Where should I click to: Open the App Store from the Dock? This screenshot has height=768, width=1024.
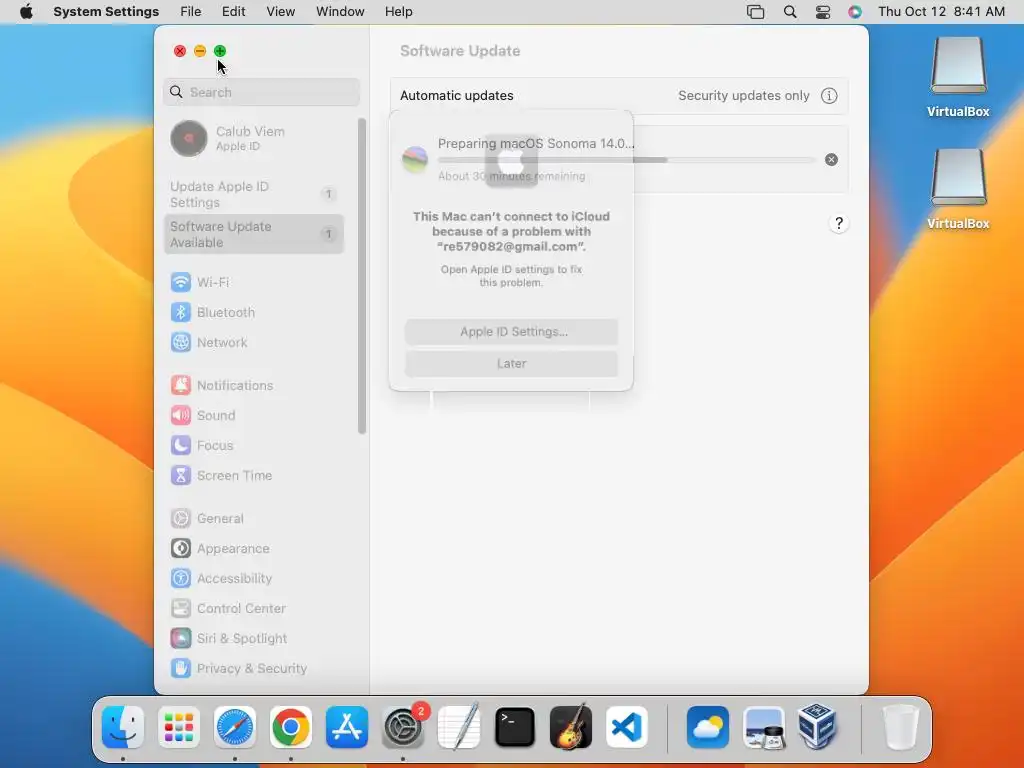pyautogui.click(x=347, y=727)
